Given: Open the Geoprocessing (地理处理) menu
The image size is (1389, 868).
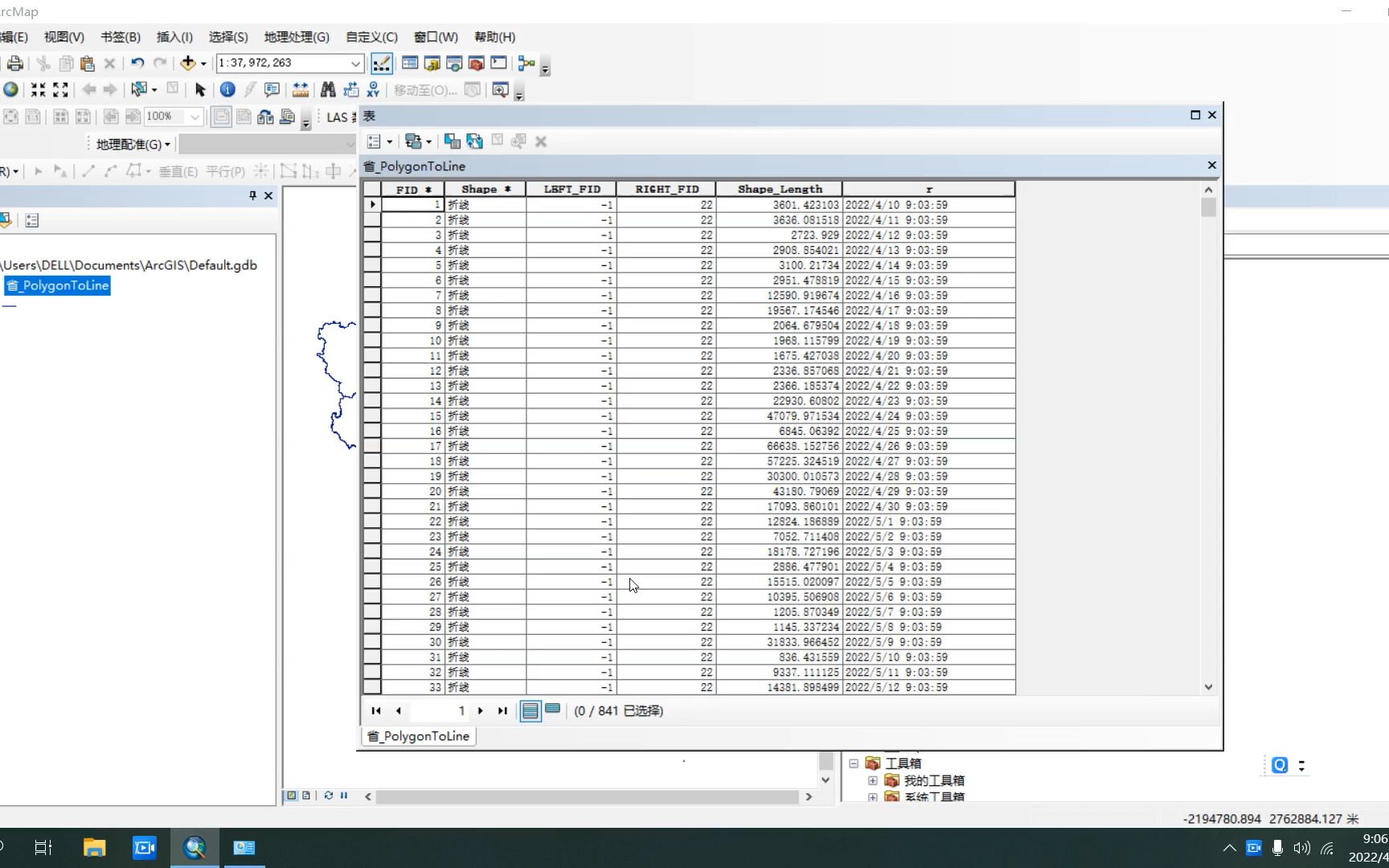Looking at the screenshot, I should [x=297, y=37].
